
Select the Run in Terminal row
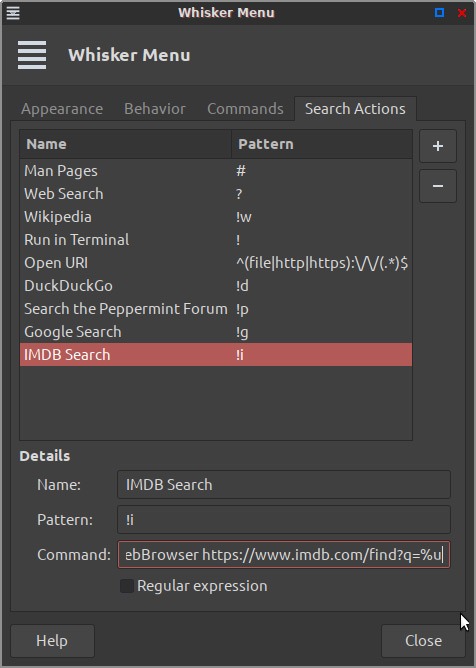216,240
